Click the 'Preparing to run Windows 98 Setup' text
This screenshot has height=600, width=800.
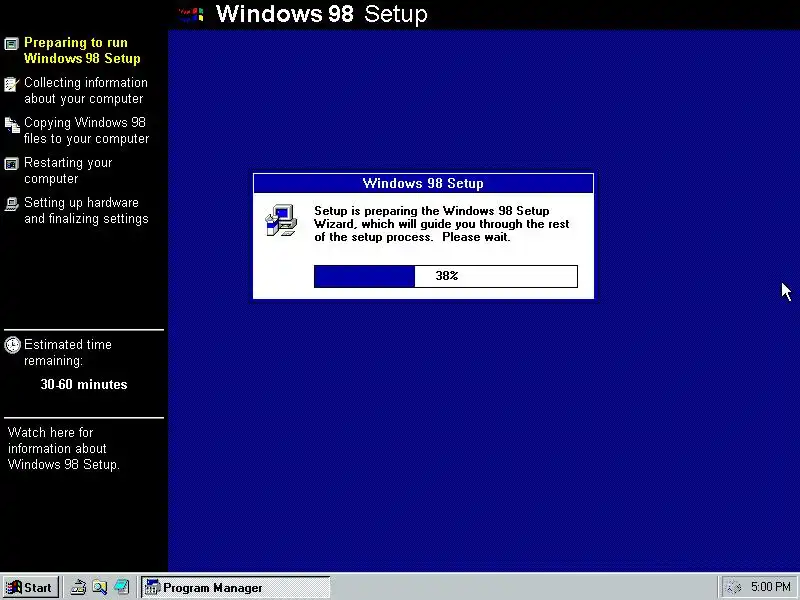[82, 51]
